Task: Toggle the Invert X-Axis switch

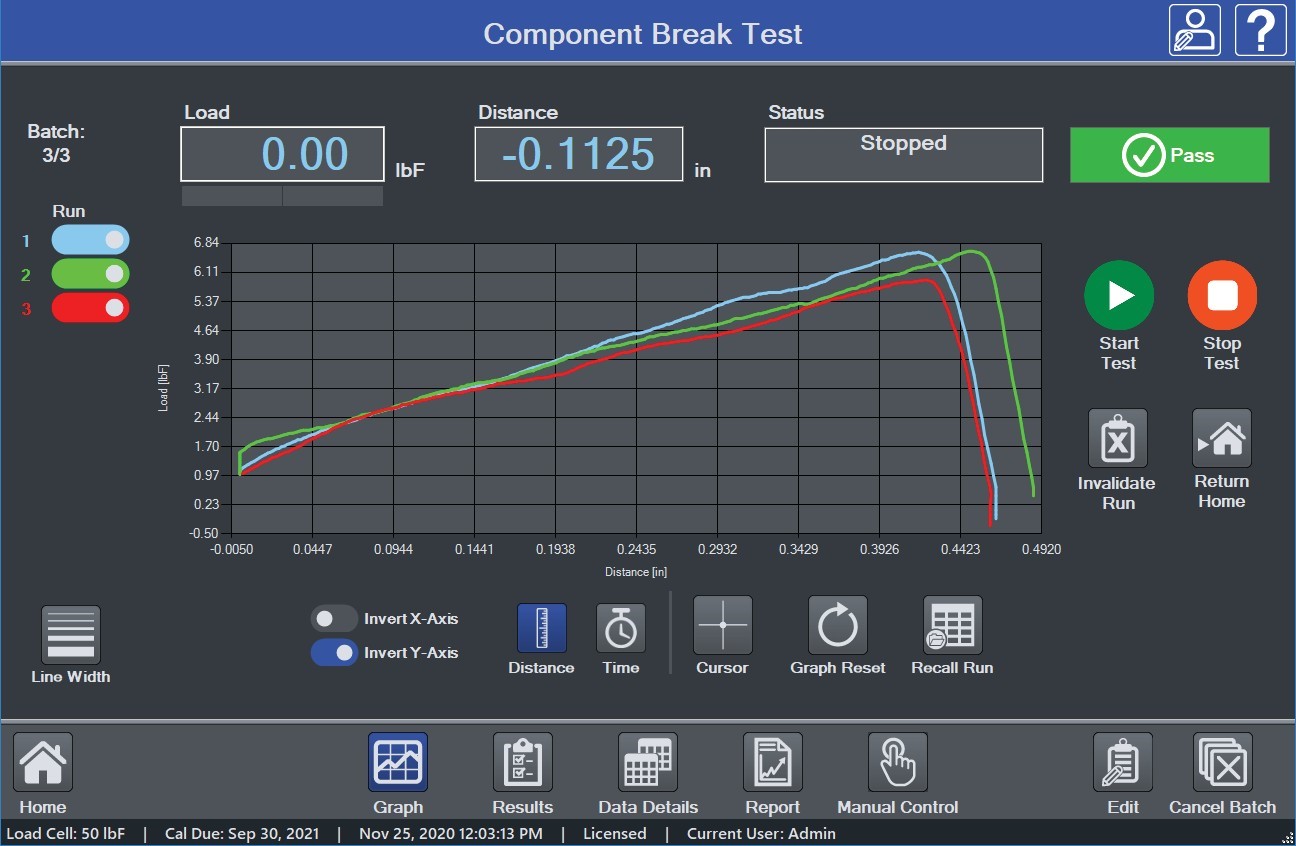Action: [334, 619]
